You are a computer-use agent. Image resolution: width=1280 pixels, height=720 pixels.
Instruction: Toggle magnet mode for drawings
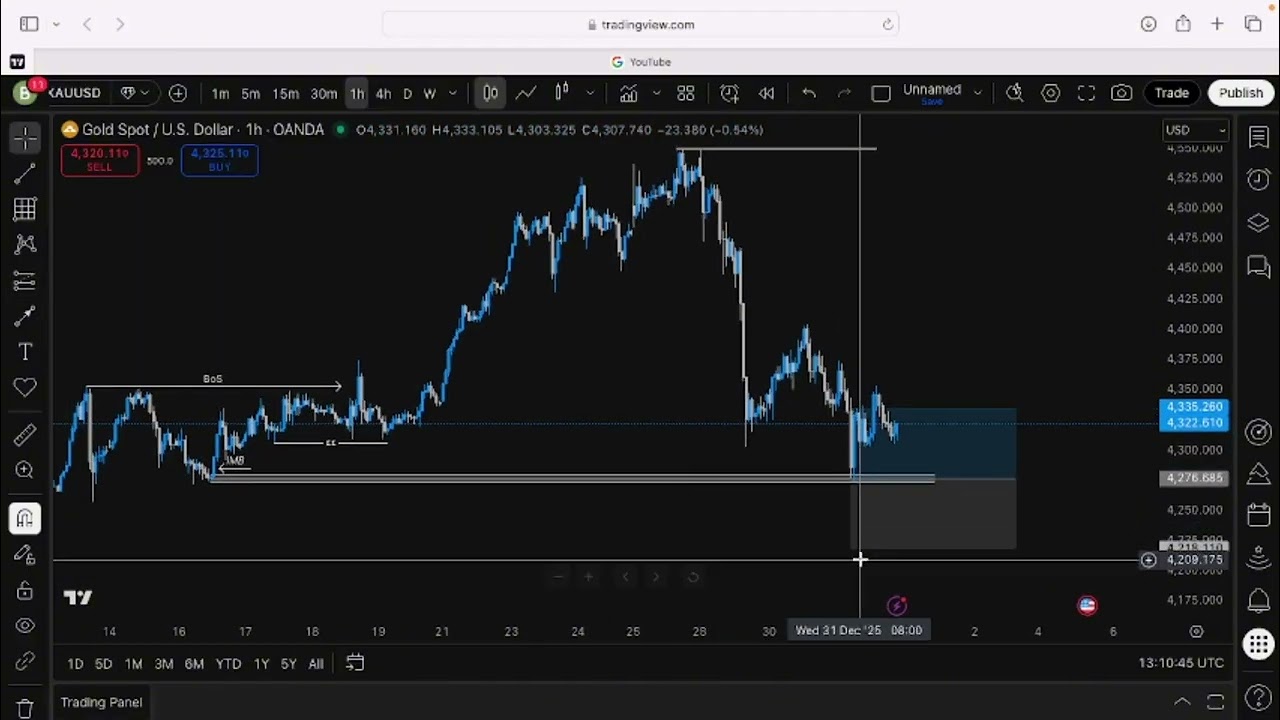(25, 518)
